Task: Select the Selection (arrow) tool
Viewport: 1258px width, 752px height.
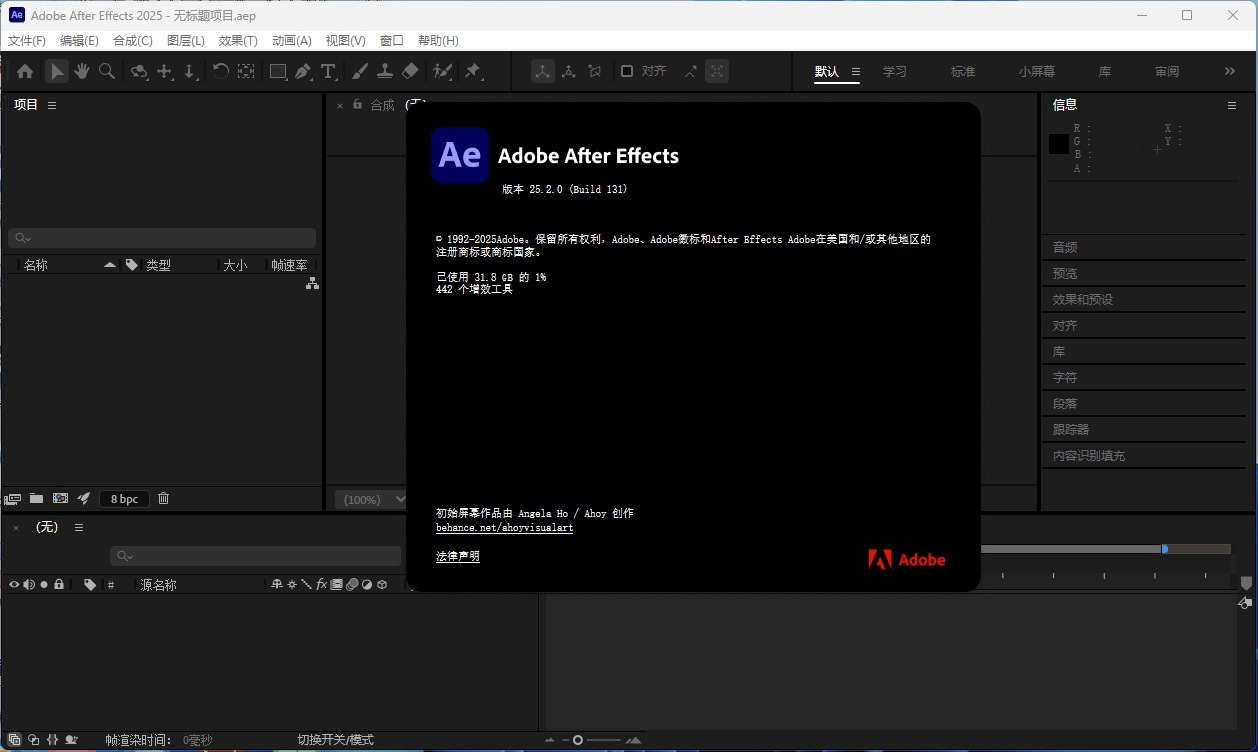Action: coord(57,71)
